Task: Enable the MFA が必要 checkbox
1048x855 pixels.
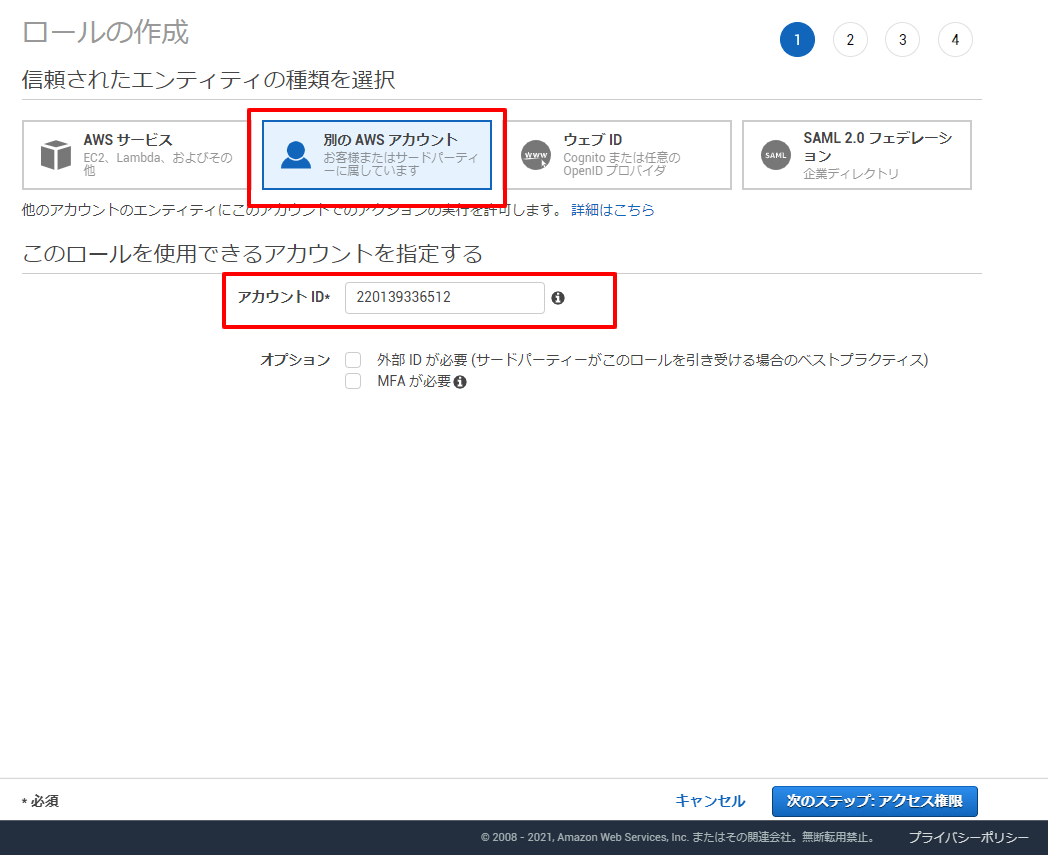Action: (353, 381)
